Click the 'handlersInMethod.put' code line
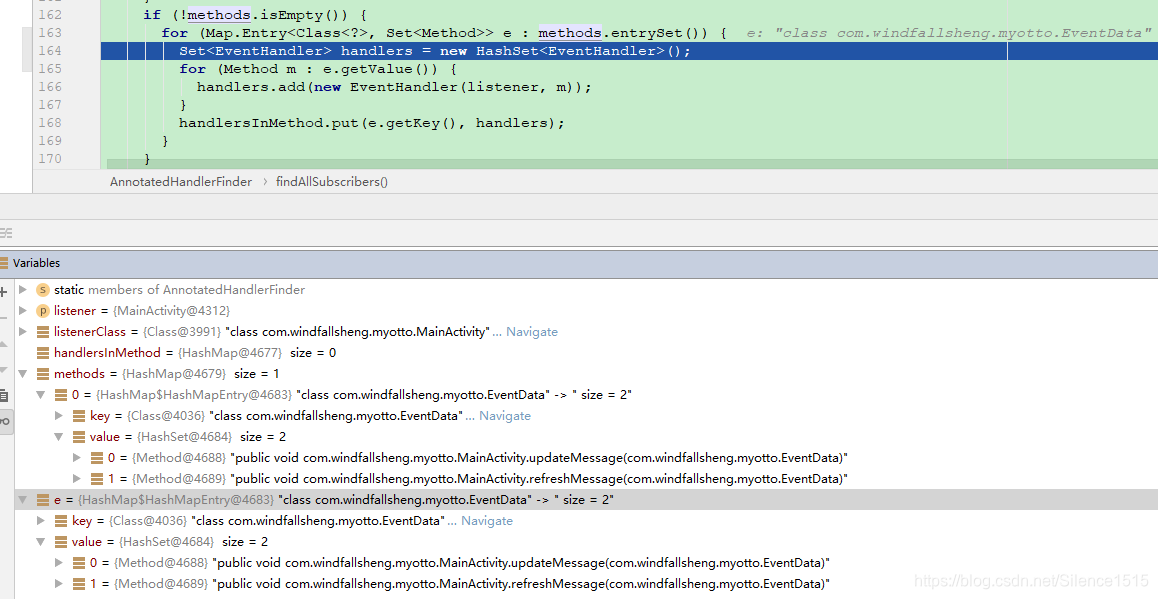 tap(371, 123)
